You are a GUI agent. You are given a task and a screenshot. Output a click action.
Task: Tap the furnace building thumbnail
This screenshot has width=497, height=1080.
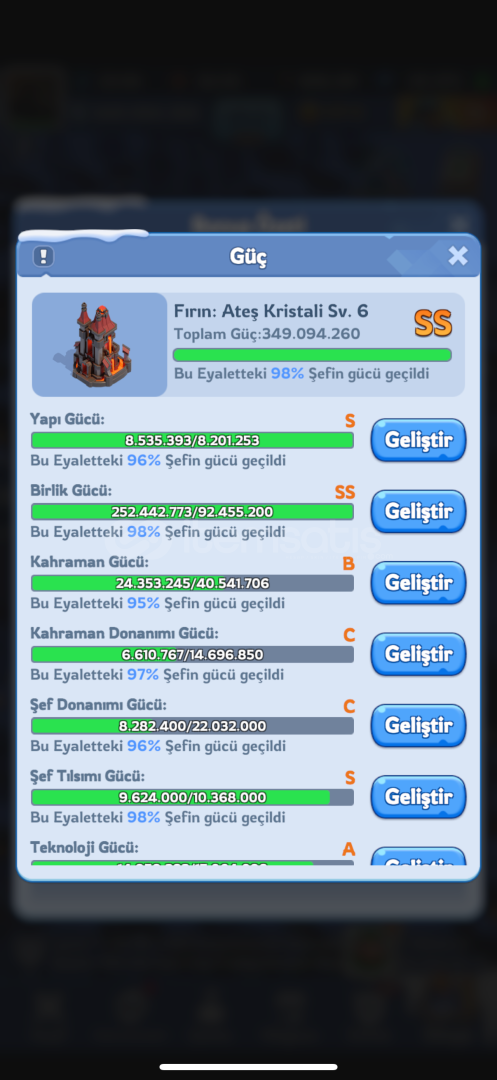100,345
